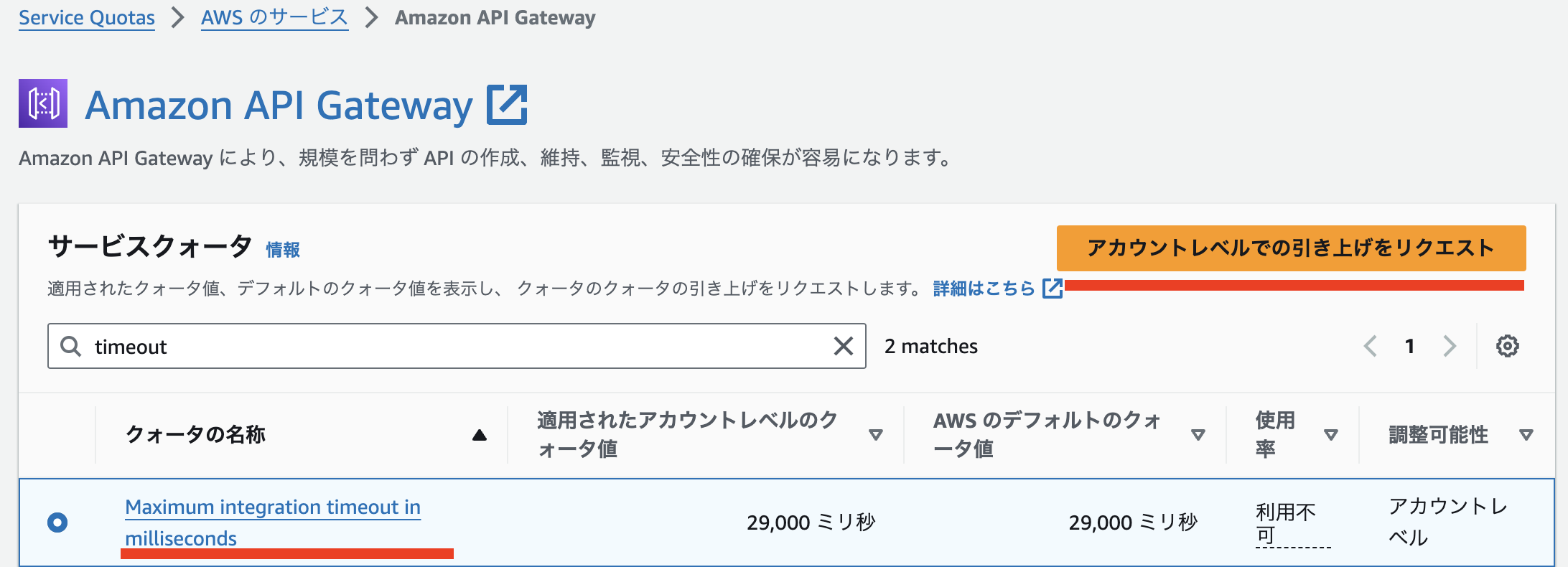Navigate to Service Quotas breadcrumb
Viewport: 1568px width, 567px height.
click(87, 18)
